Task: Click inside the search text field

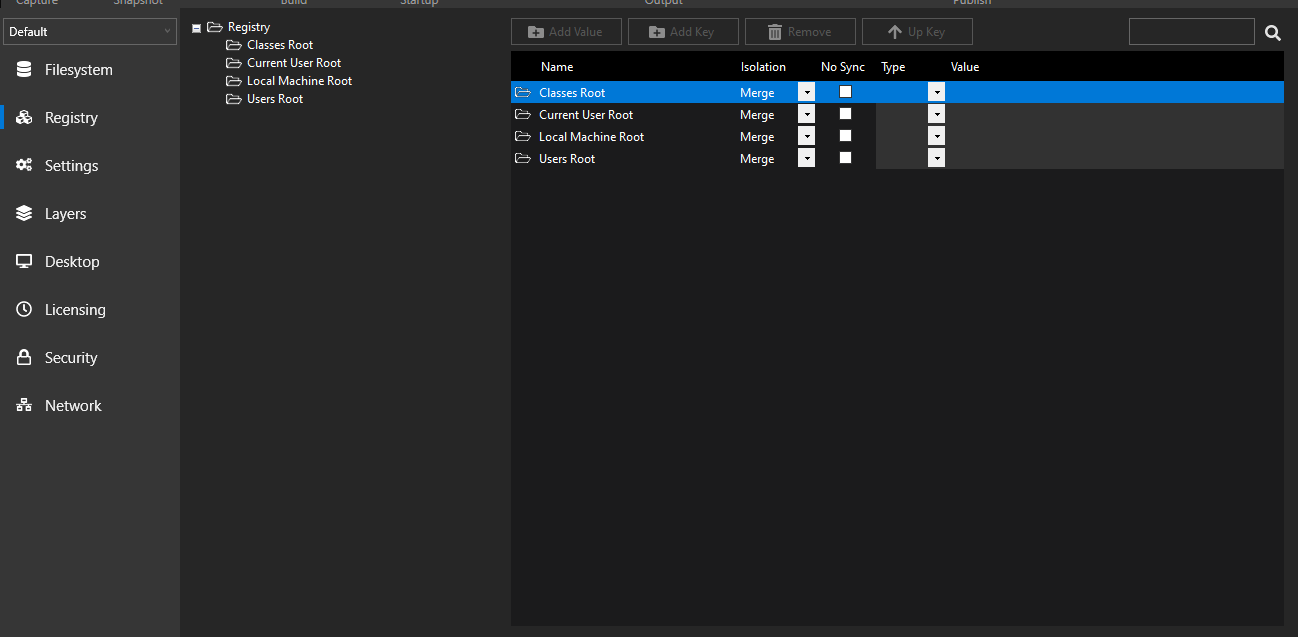Action: (1191, 31)
